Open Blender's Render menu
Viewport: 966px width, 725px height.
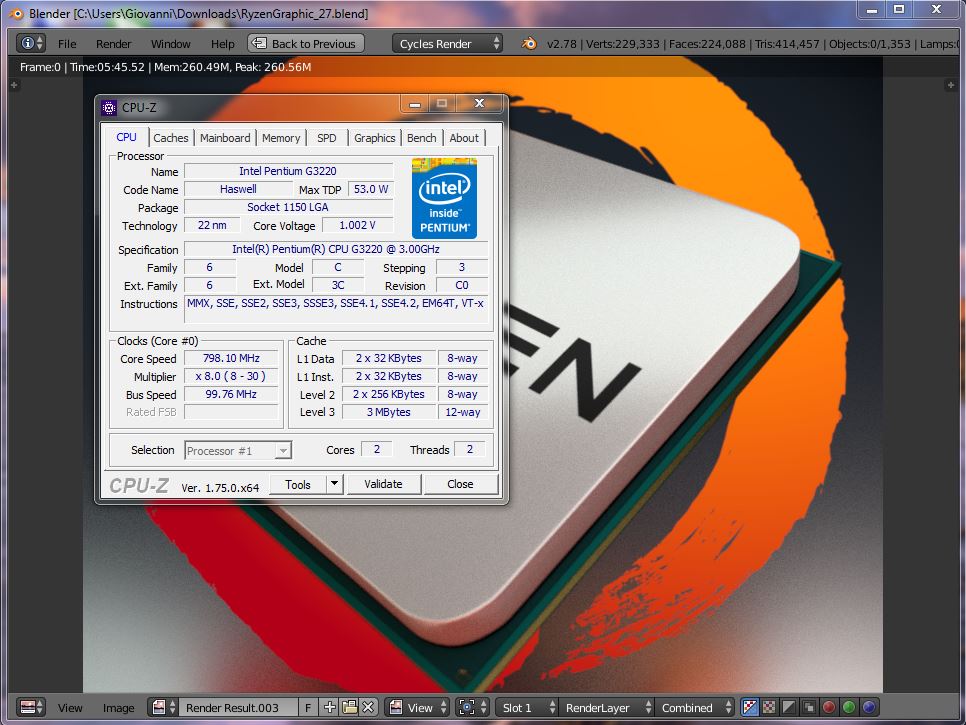tap(113, 44)
